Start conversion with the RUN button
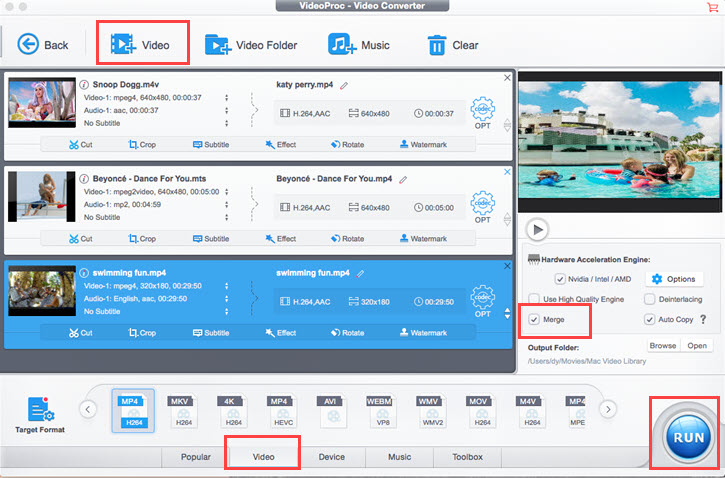The width and height of the screenshot is (725, 478). click(688, 437)
